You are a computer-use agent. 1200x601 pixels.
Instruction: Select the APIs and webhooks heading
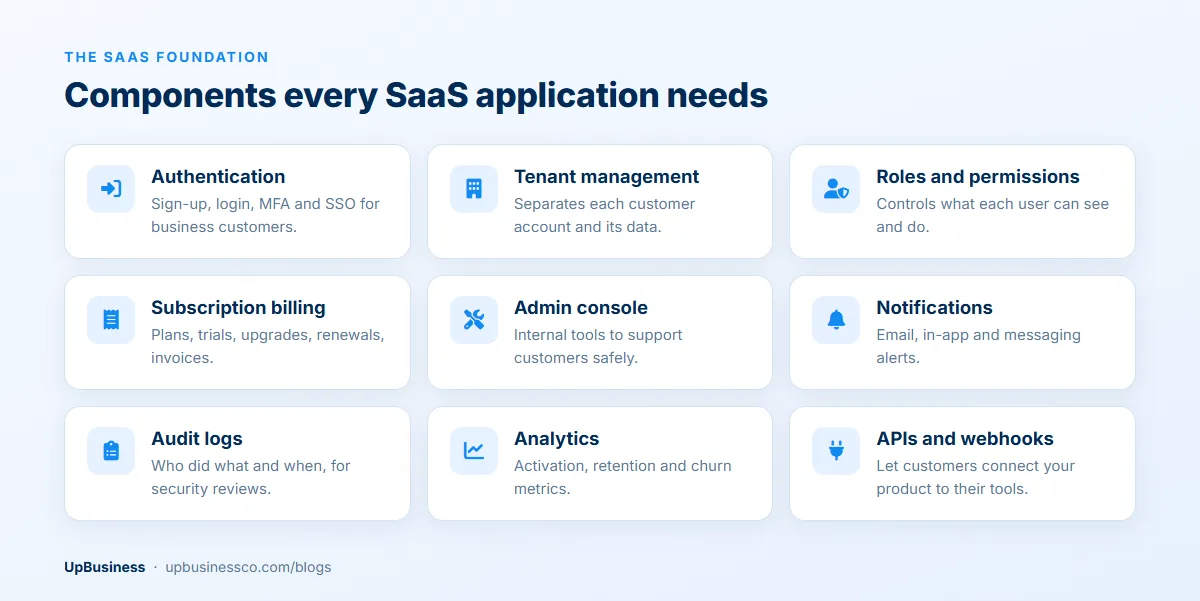tap(965, 439)
